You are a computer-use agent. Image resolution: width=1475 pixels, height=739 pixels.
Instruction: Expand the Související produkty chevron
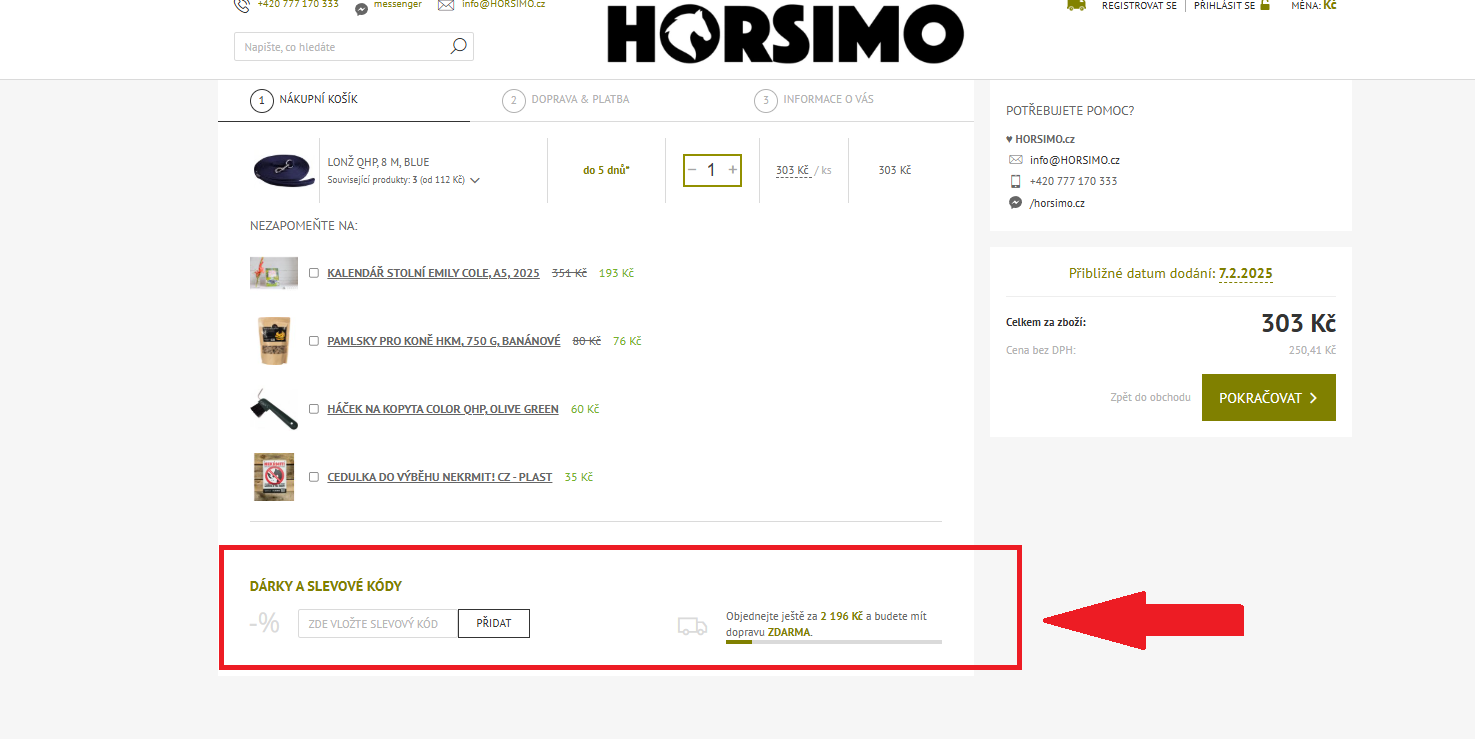[x=474, y=181]
